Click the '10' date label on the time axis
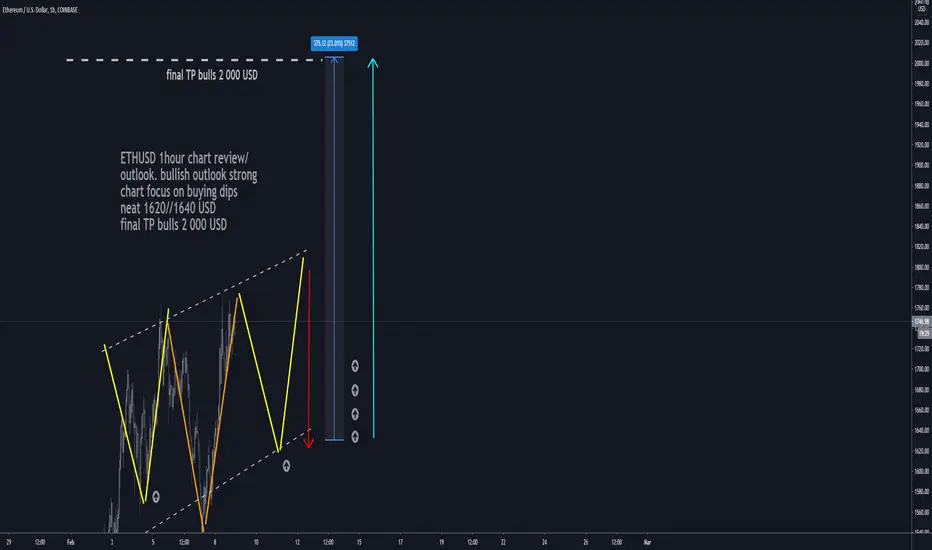 click(256, 542)
